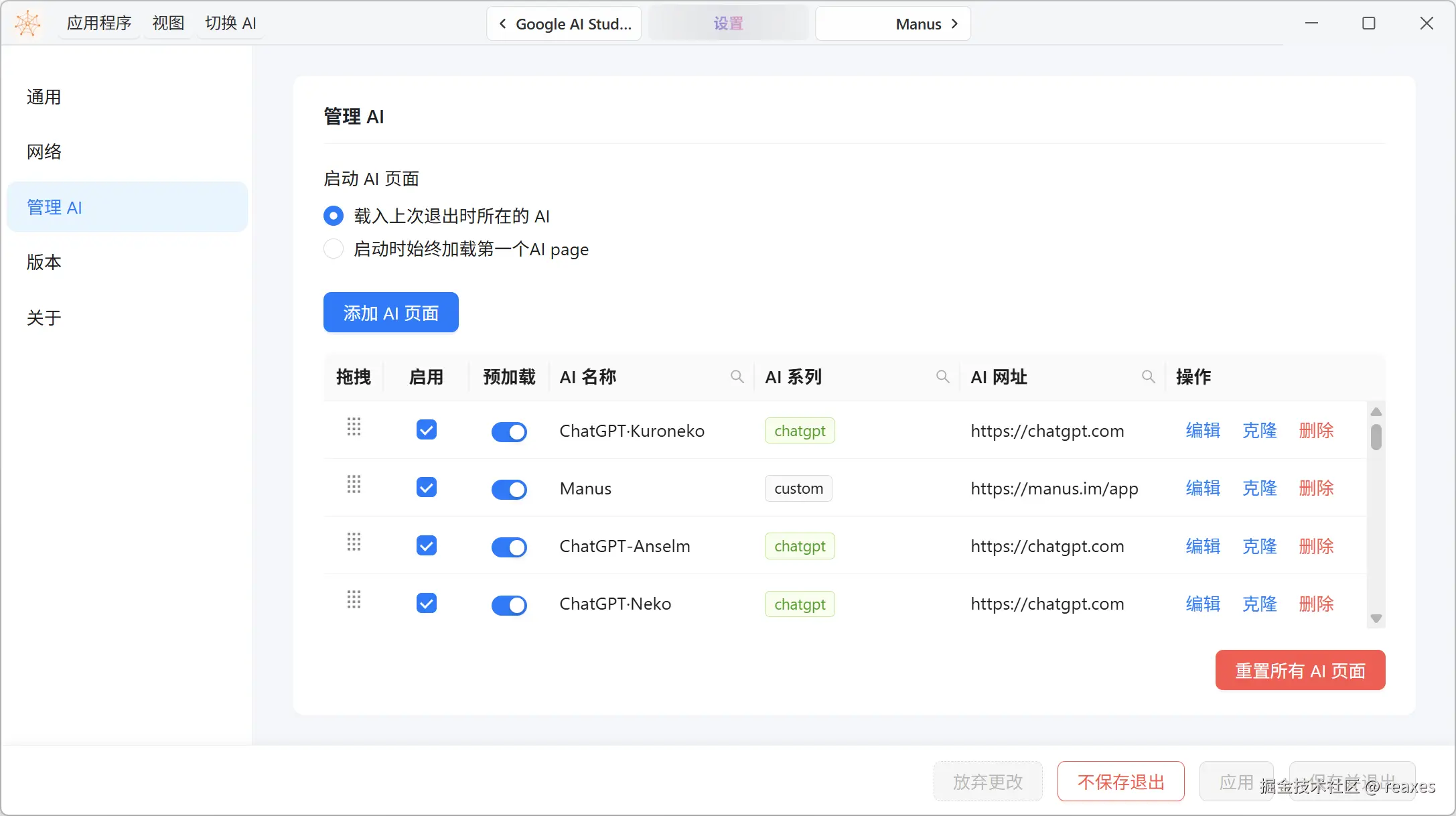Click 删除 link for ChatGPT·Kuroneko

click(1316, 430)
